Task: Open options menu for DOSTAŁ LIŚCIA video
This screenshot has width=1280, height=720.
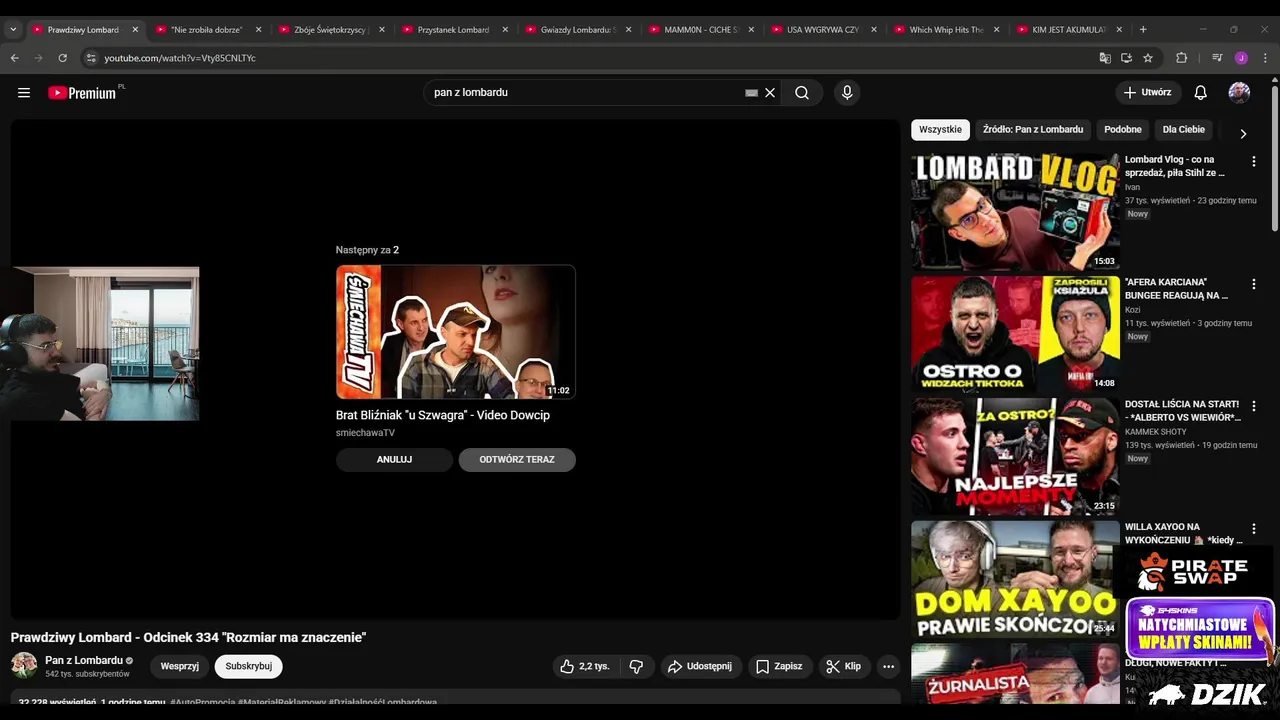Action: [x=1254, y=406]
